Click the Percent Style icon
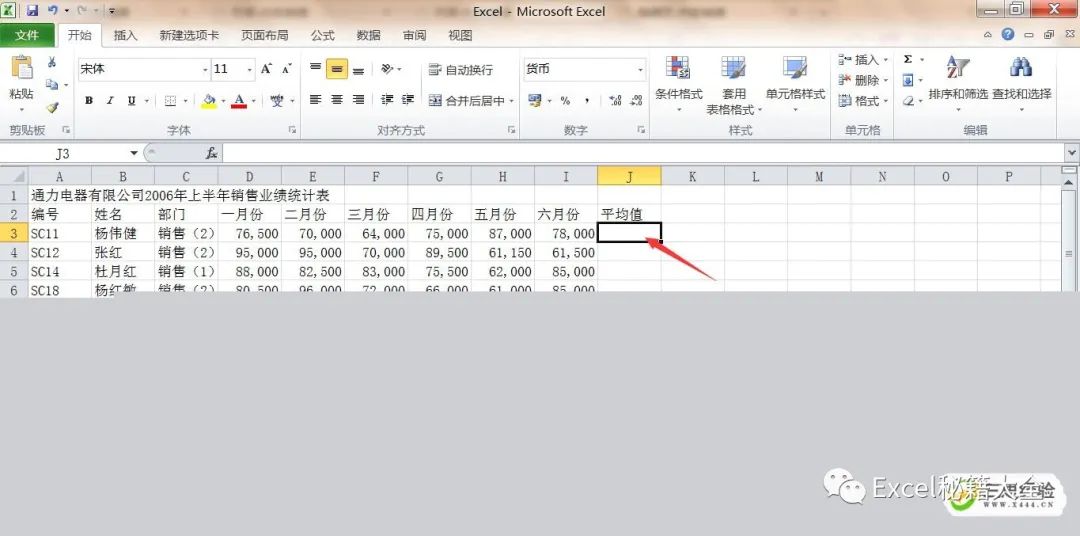The width and height of the screenshot is (1080, 536). (565, 101)
